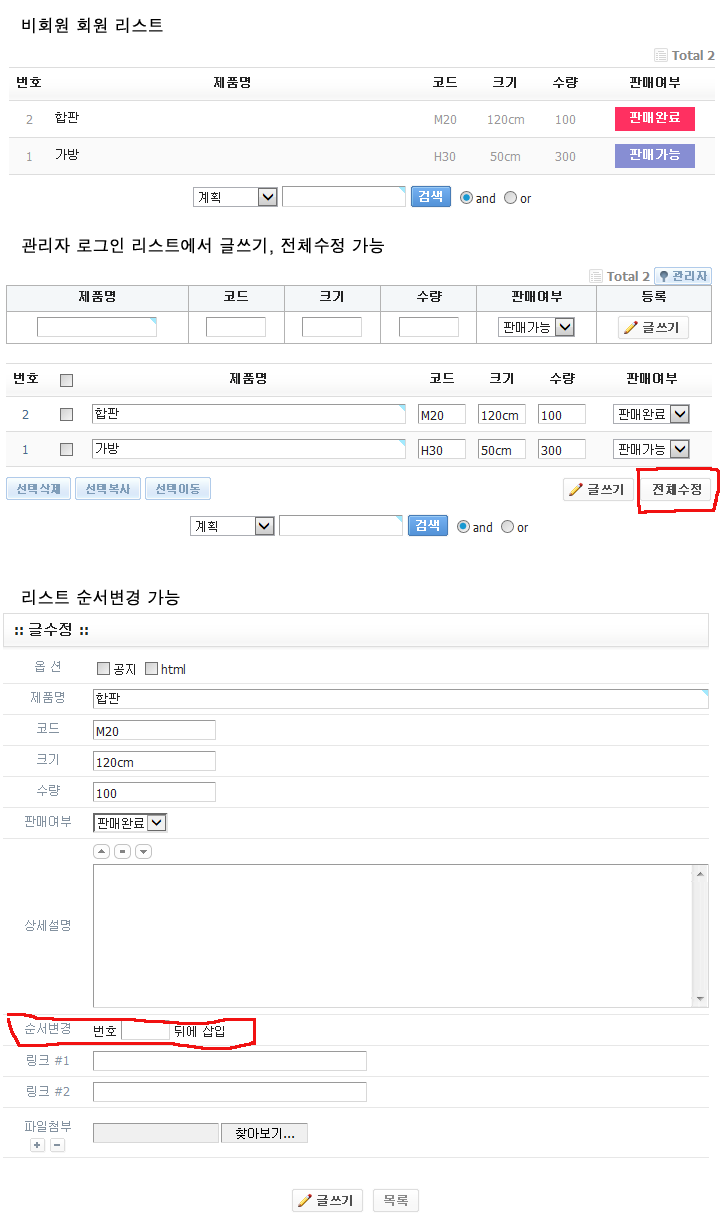Click the 목록 button at the bottom
The height and width of the screenshot is (1223, 725).
[x=395, y=1201]
